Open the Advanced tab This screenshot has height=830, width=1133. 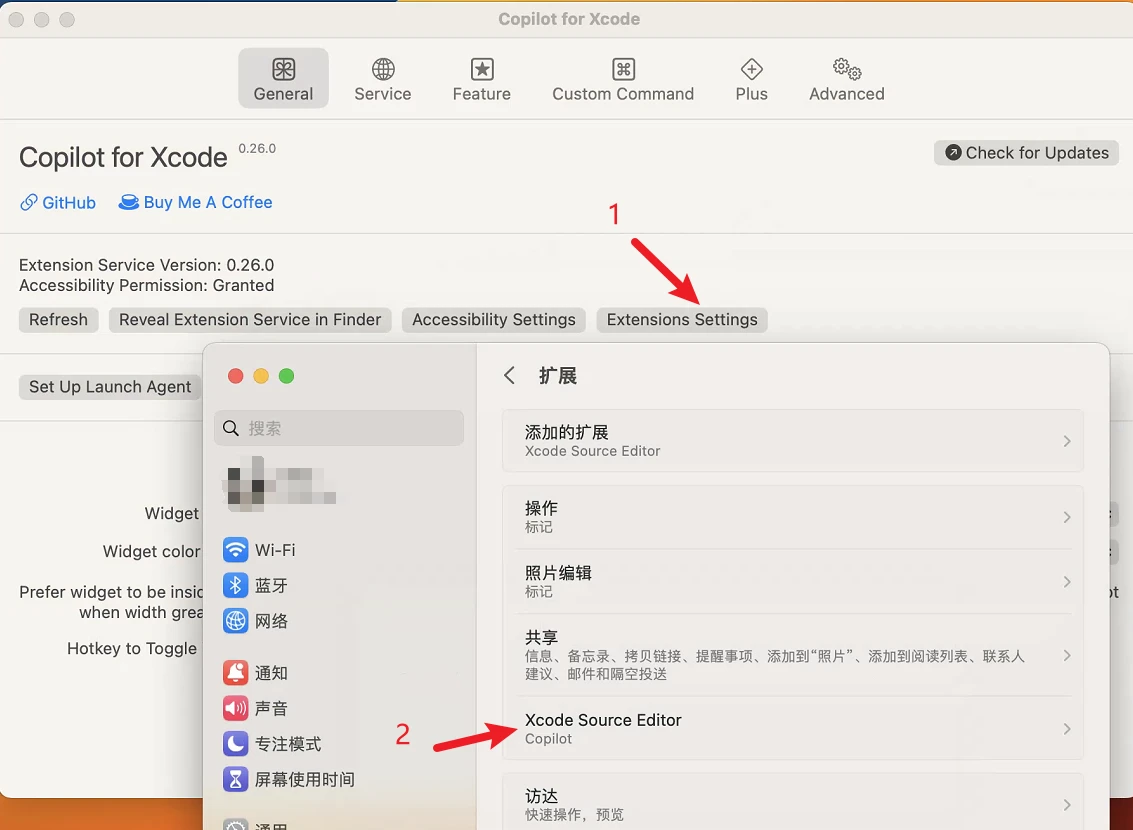[847, 78]
